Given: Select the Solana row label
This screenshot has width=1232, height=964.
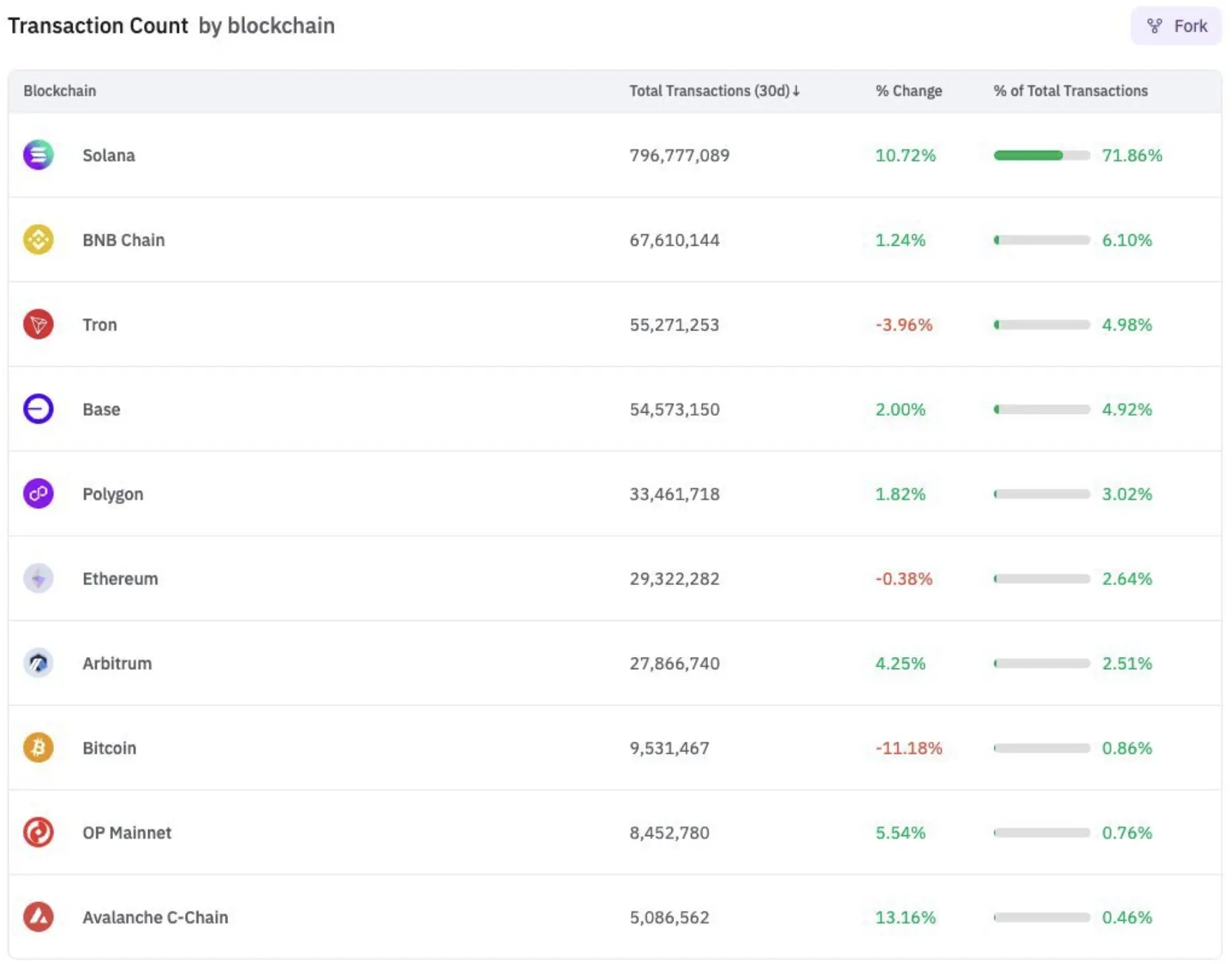Looking at the screenshot, I should tap(110, 155).
